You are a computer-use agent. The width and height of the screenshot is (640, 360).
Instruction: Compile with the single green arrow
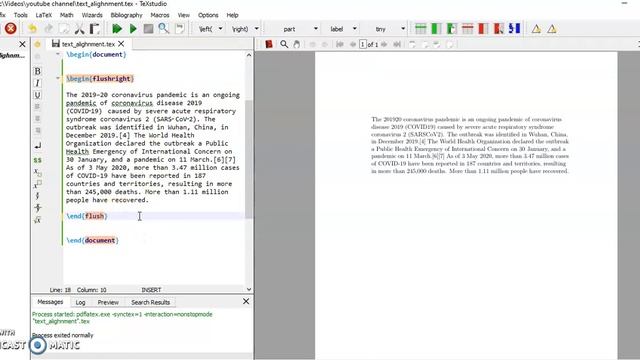pyautogui.click(x=133, y=29)
